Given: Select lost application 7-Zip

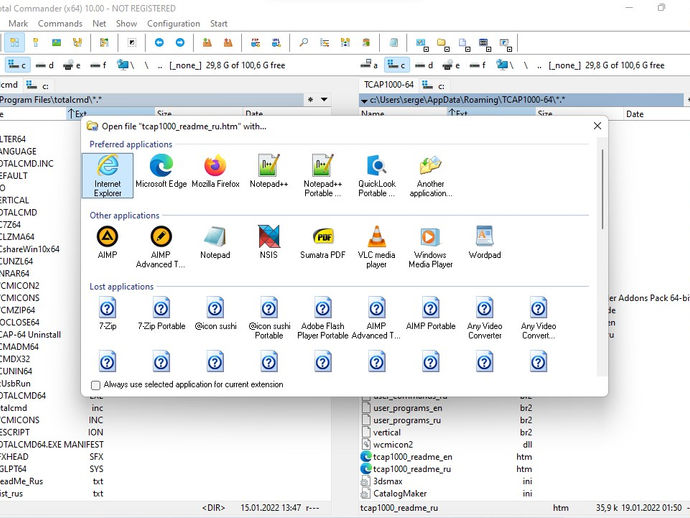Looking at the screenshot, I should click(x=107, y=313).
